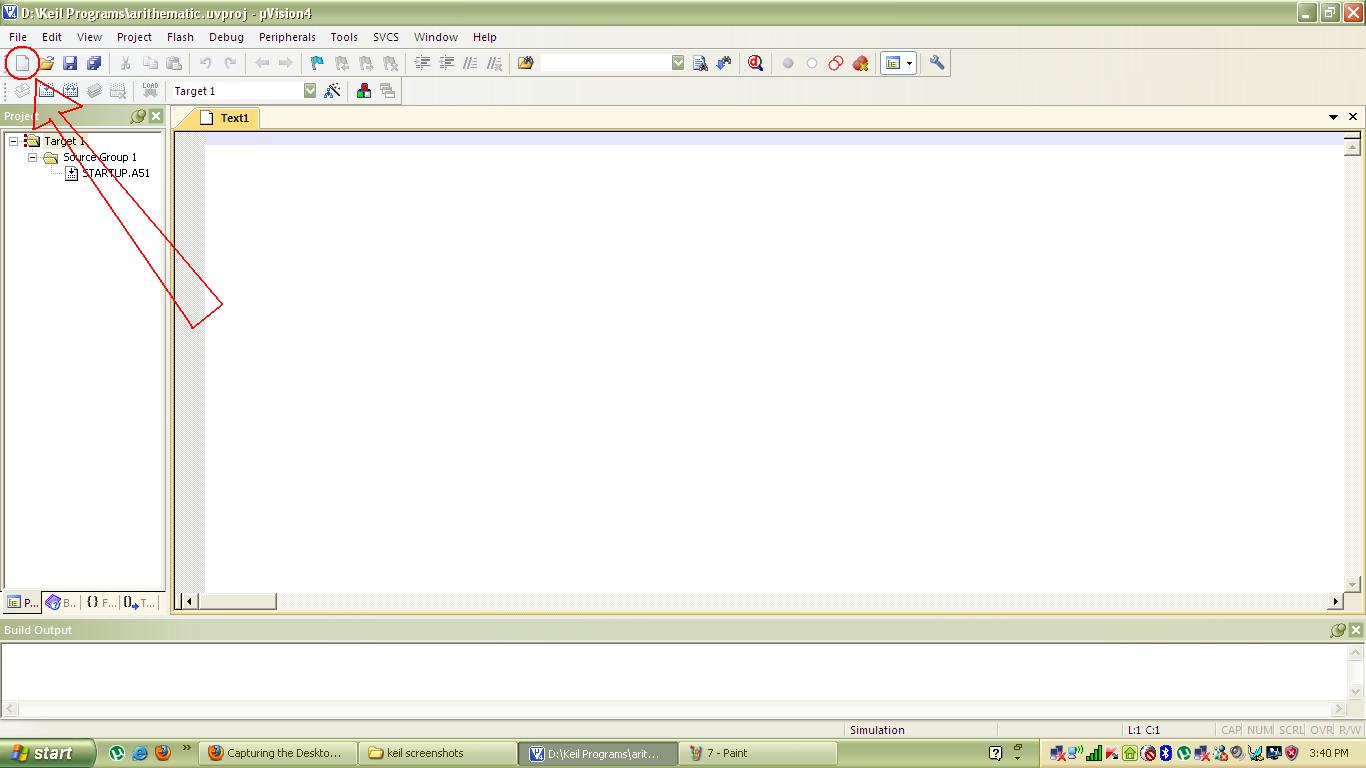Screen dimensions: 1366x768
Task: Click the editor horizontal scrollbar thumb
Action: (237, 601)
